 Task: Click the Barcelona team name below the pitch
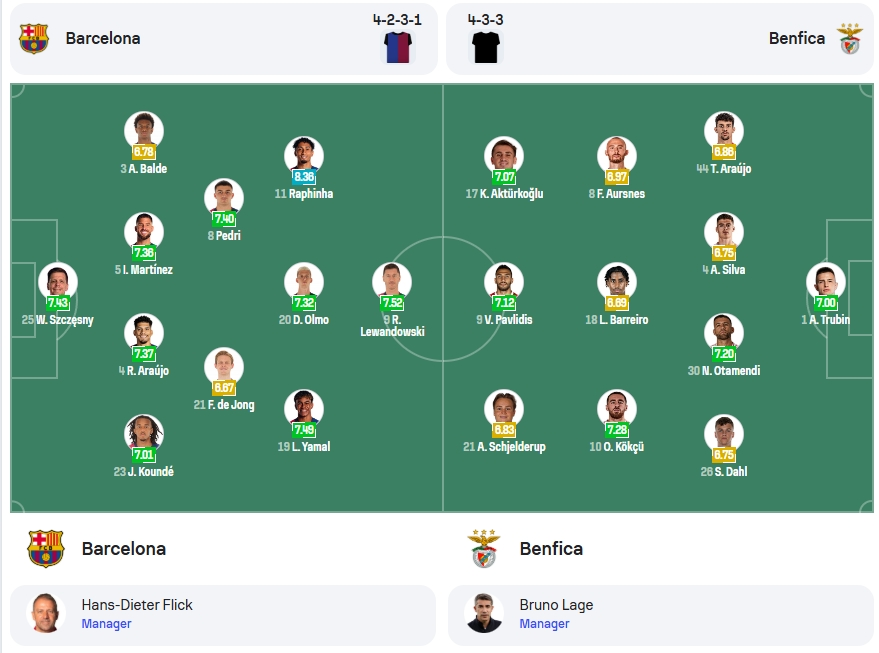[123, 549]
